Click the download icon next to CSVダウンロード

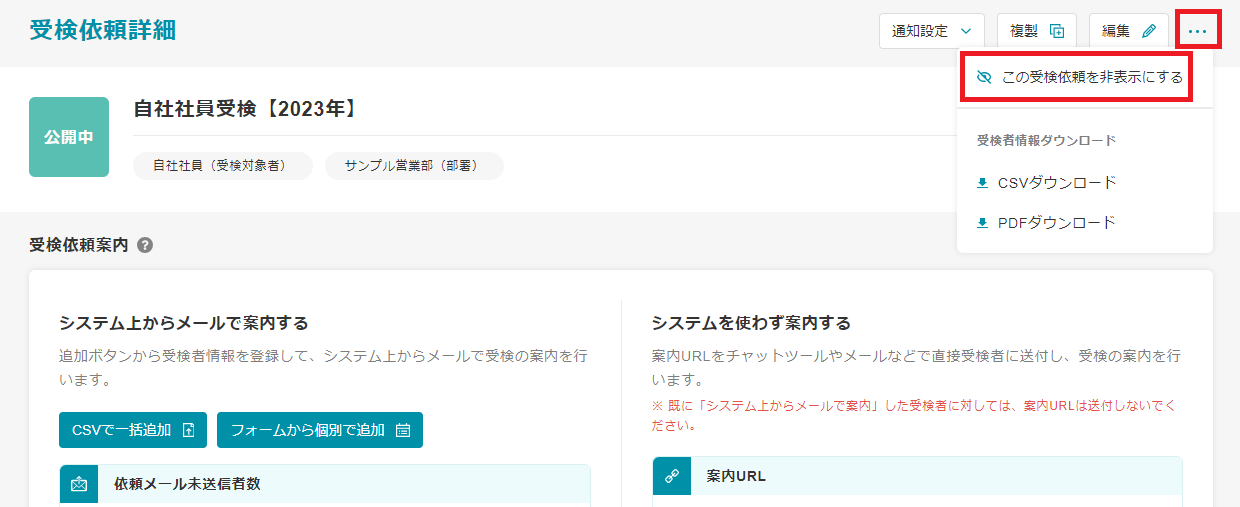(983, 183)
